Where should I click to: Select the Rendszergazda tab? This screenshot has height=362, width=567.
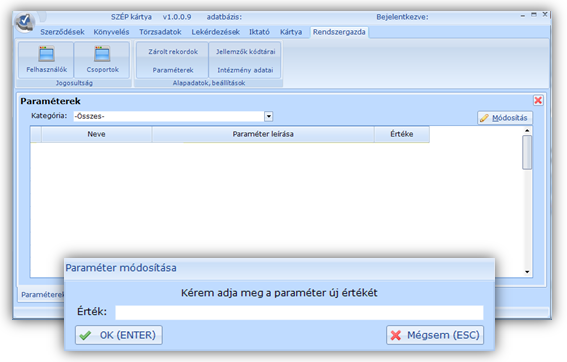339,32
